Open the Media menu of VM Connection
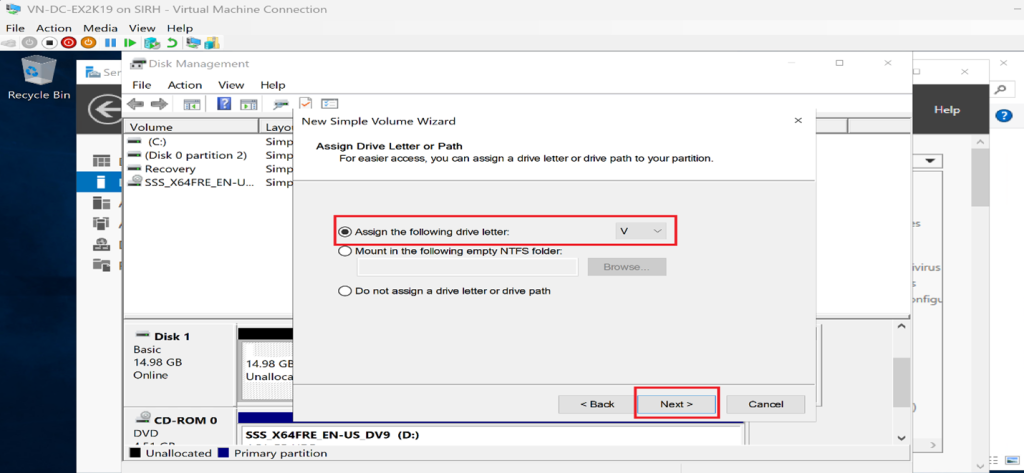Image resolution: width=1024 pixels, height=473 pixels. coord(99,28)
